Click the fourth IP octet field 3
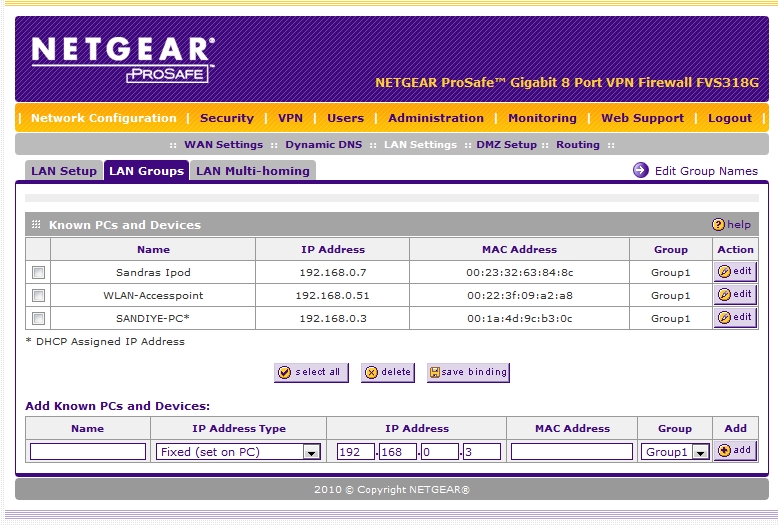The width and height of the screenshot is (778, 525). pyautogui.click(x=482, y=452)
